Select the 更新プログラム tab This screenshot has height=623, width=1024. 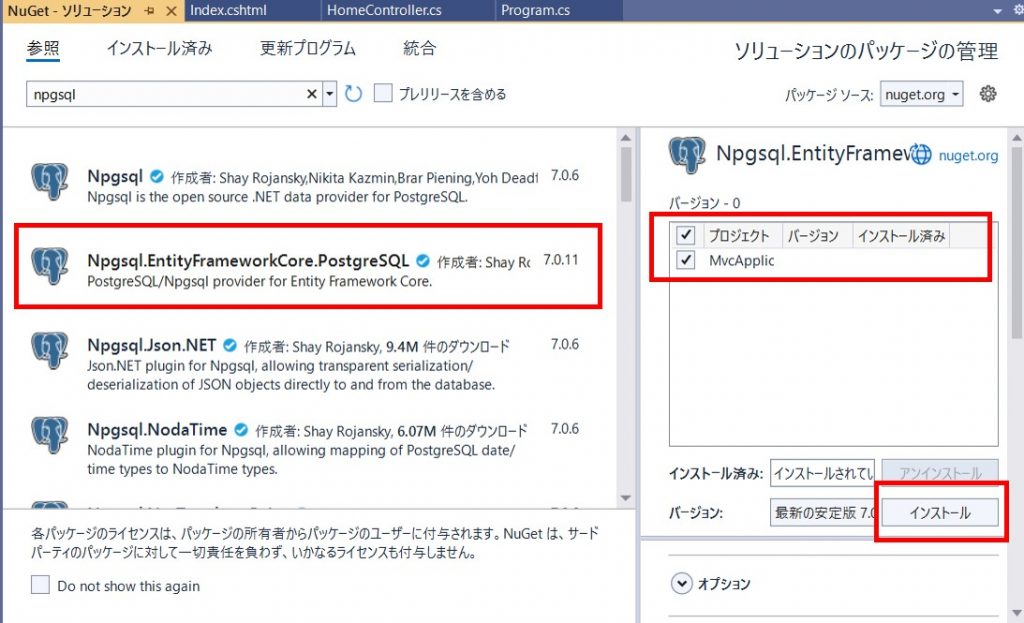tap(308, 48)
